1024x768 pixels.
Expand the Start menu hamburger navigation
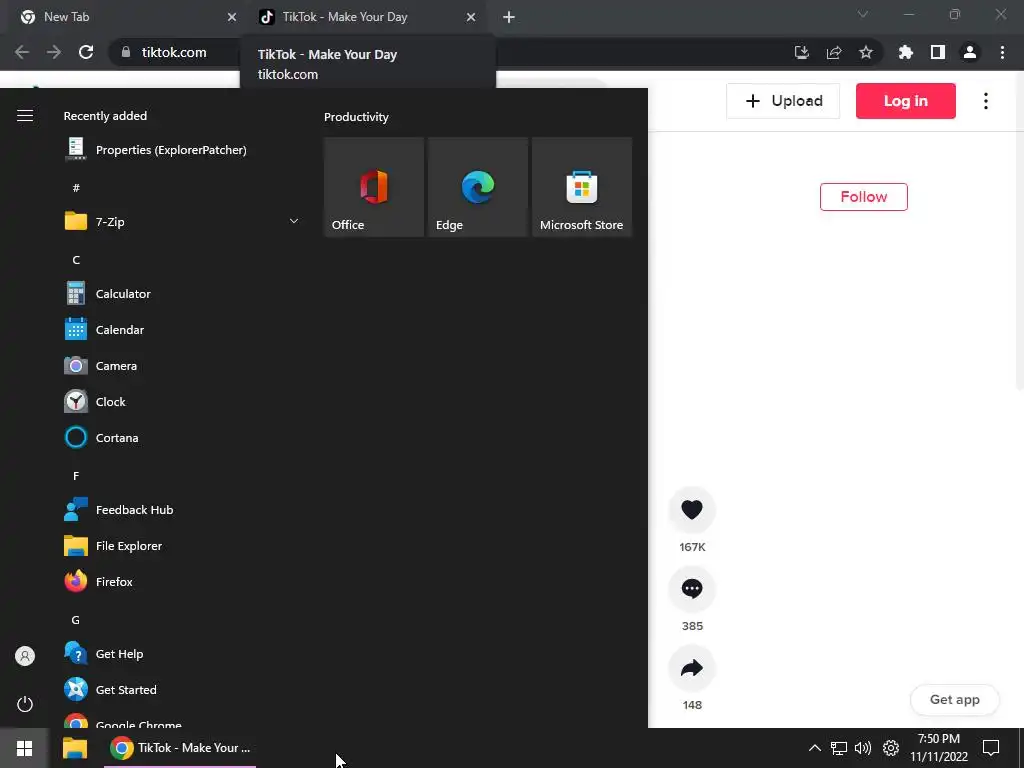coord(25,116)
